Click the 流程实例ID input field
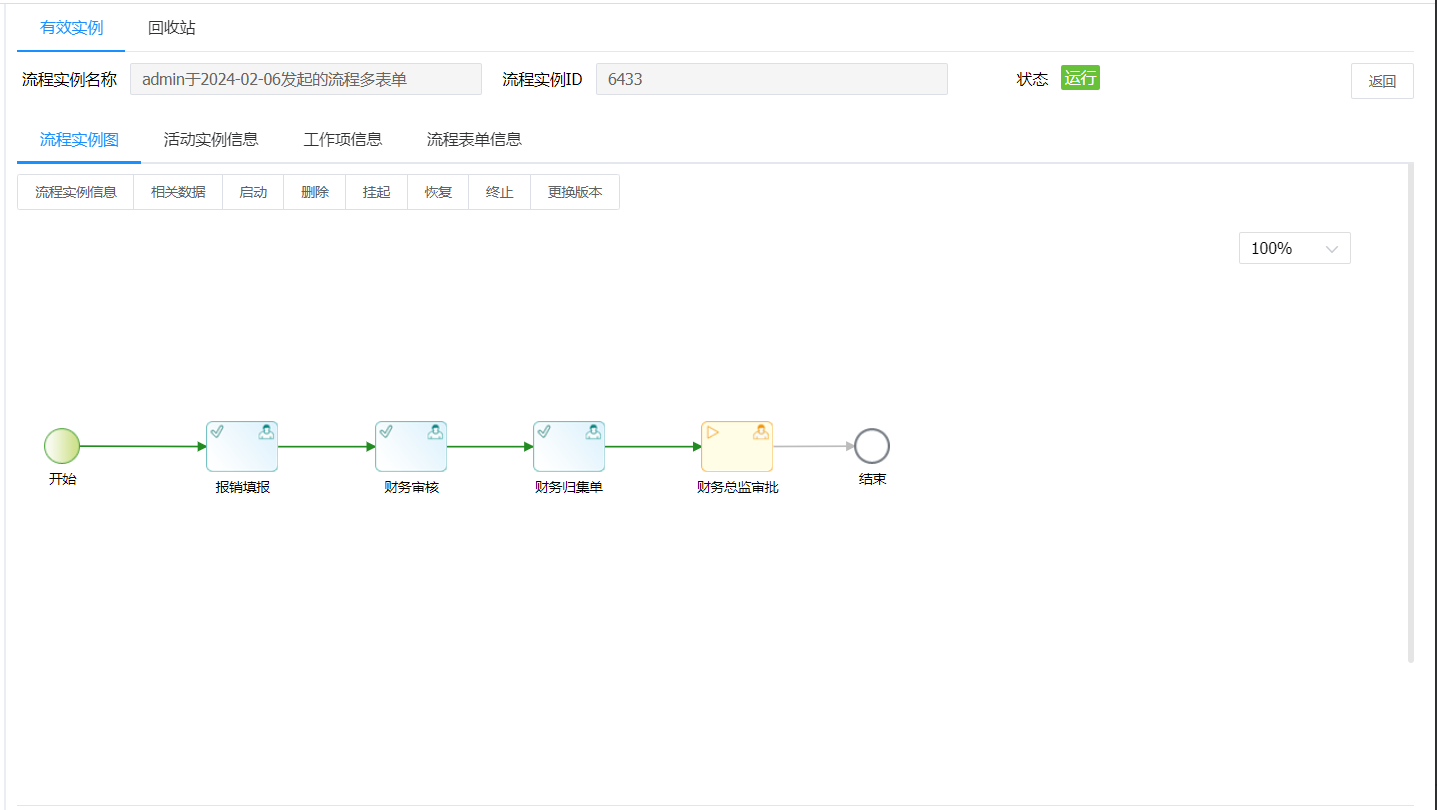The height and width of the screenshot is (810, 1437). point(772,78)
